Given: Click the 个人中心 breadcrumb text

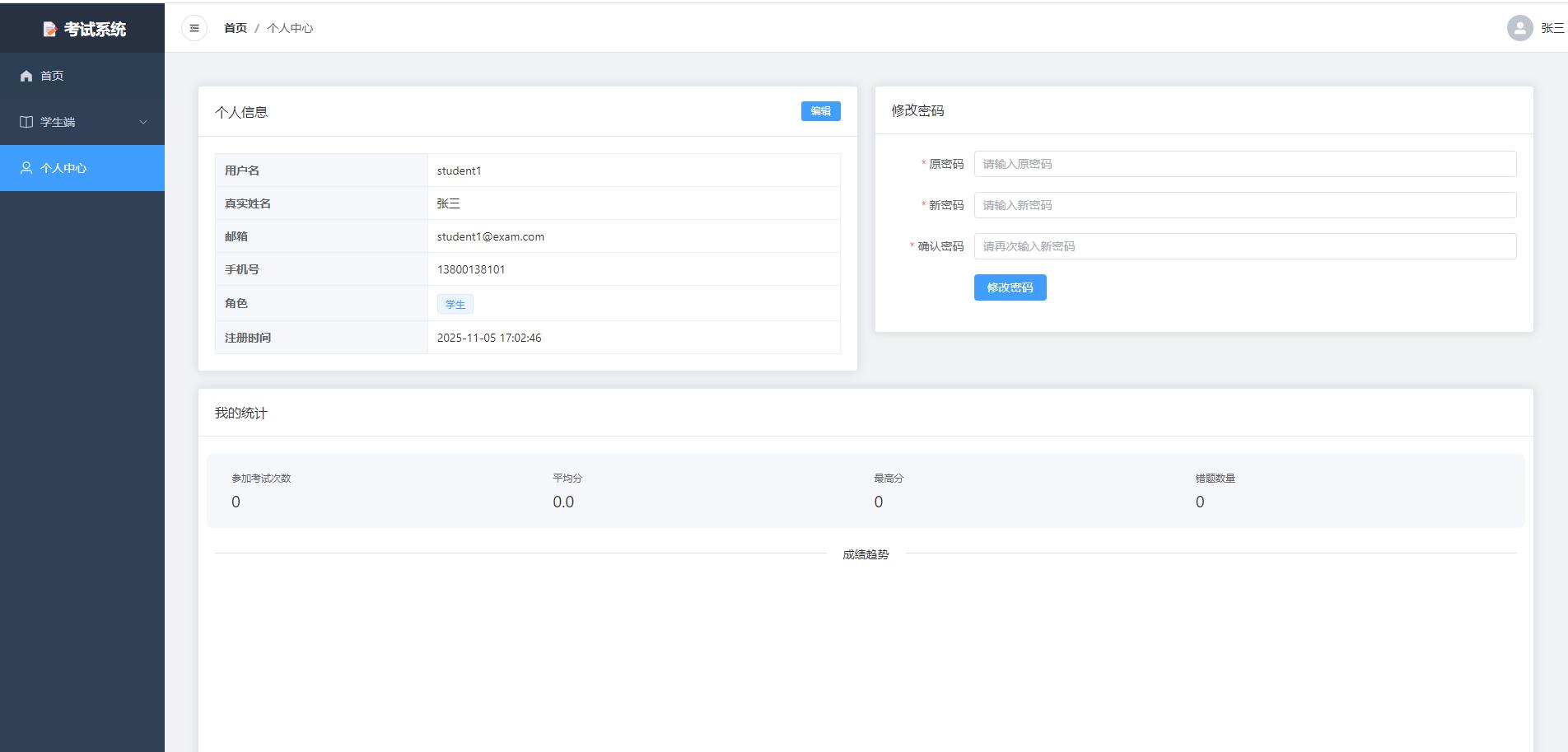Looking at the screenshot, I should coord(290,28).
